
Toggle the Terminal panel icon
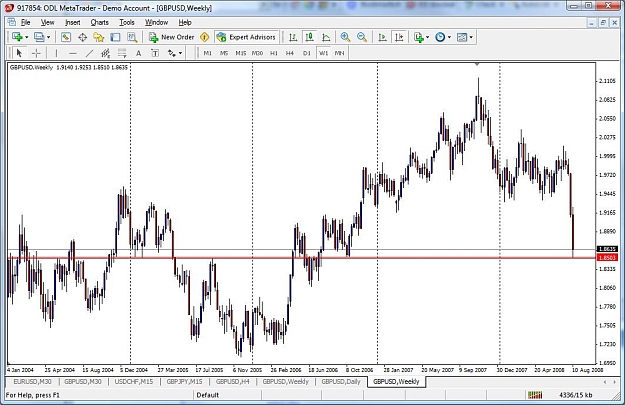pyautogui.click(x=115, y=37)
